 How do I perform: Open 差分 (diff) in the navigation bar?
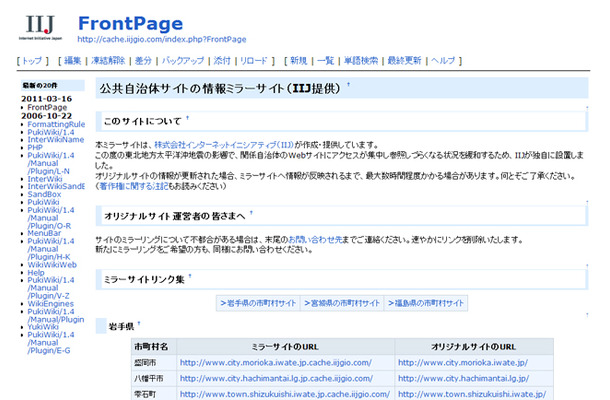pyautogui.click(x=143, y=61)
